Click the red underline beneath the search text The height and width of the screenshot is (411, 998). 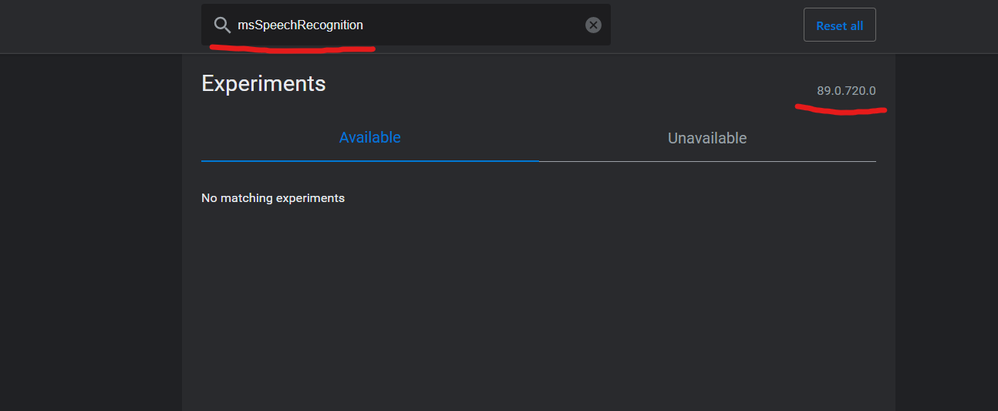tap(292, 46)
